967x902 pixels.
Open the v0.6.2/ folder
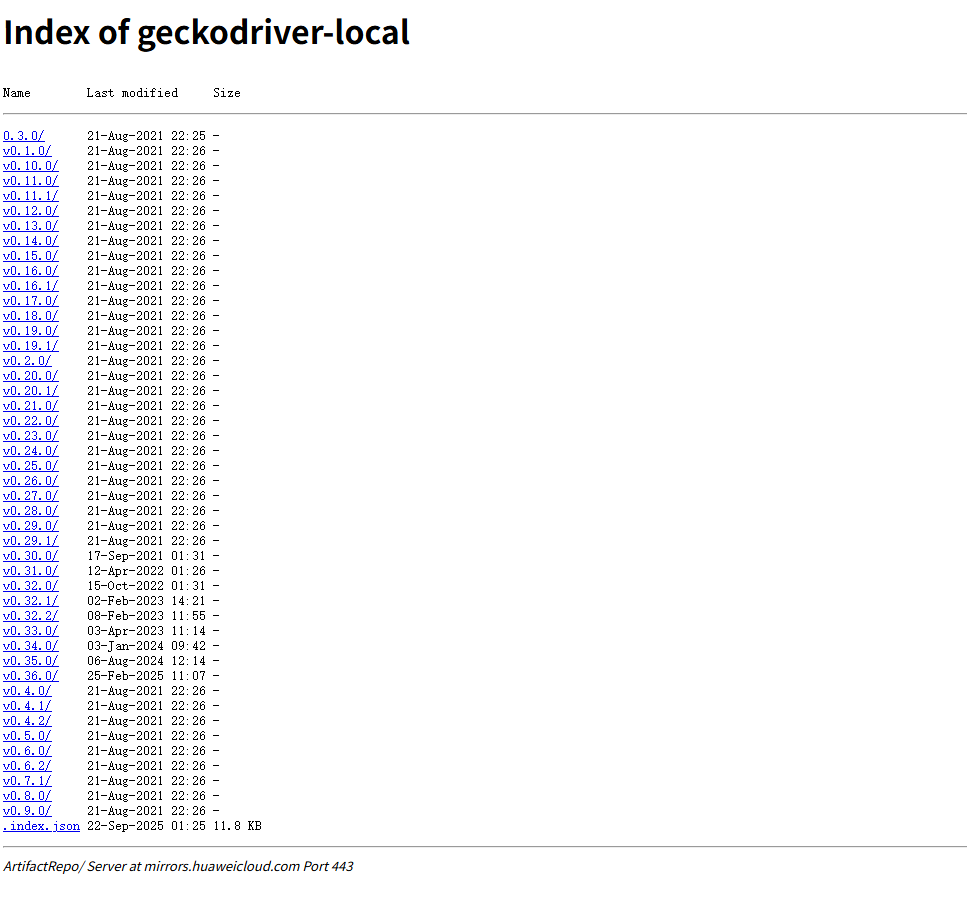pyautogui.click(x=27, y=766)
